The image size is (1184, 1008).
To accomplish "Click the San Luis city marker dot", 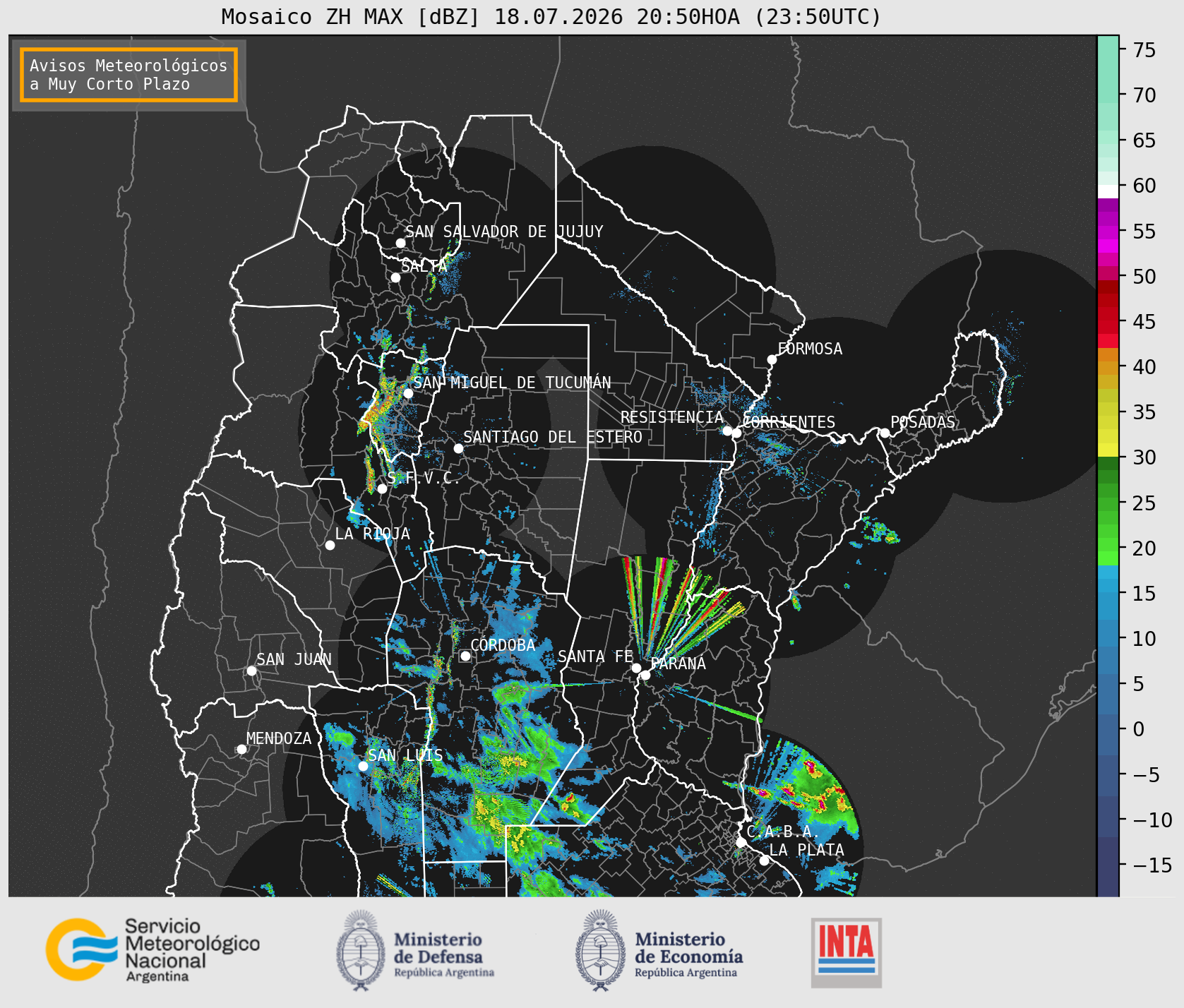I will pos(363,766).
